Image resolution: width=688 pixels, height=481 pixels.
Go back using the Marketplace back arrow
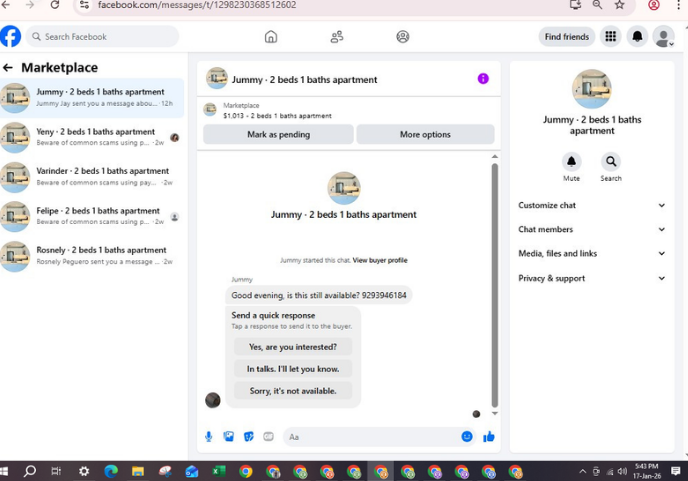[x=8, y=68]
